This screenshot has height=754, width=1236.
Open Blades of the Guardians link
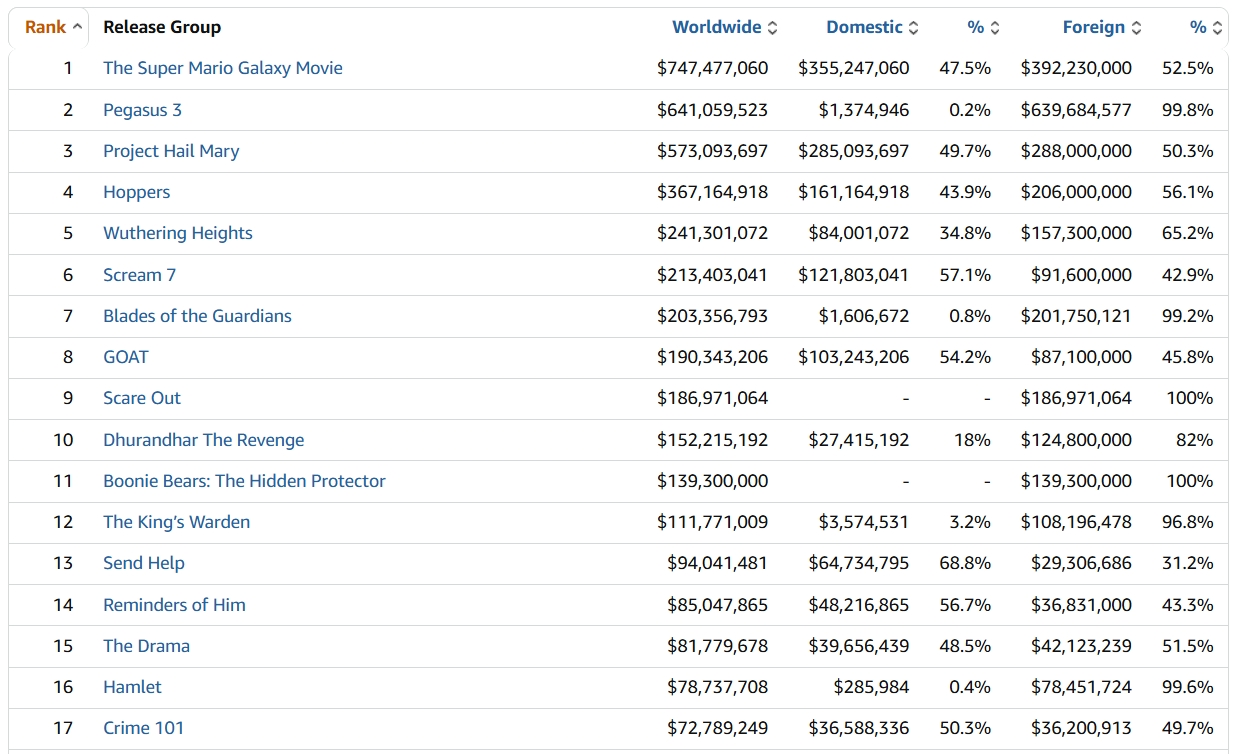[197, 316]
